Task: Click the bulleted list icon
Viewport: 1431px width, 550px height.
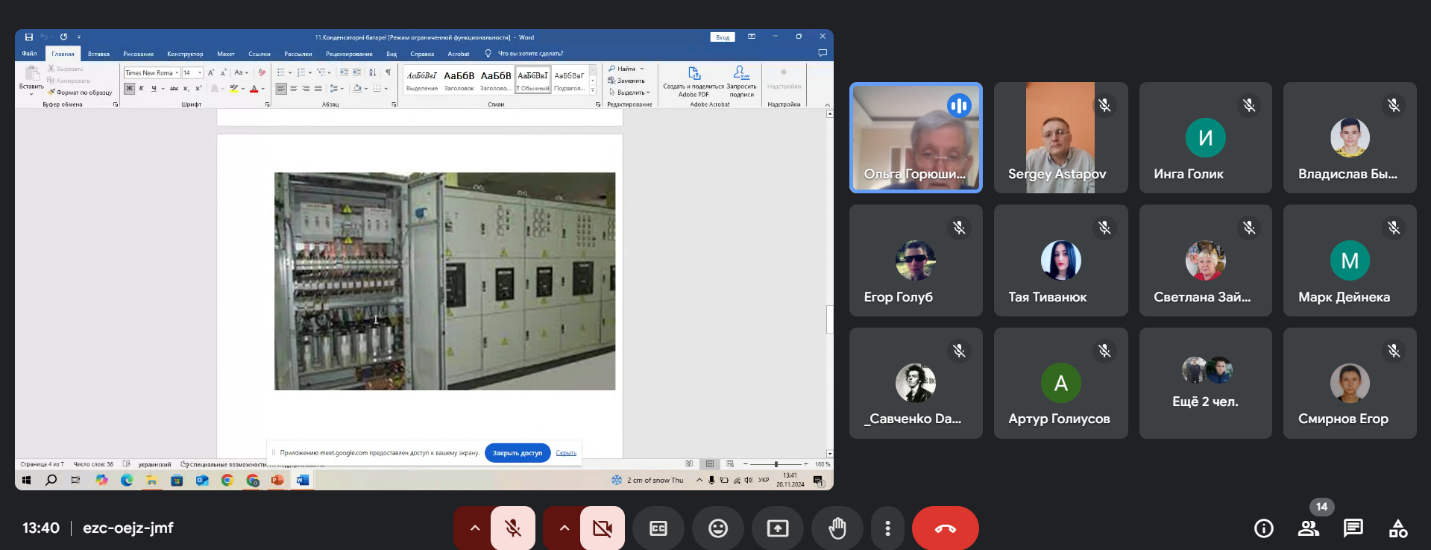Action: (x=281, y=73)
